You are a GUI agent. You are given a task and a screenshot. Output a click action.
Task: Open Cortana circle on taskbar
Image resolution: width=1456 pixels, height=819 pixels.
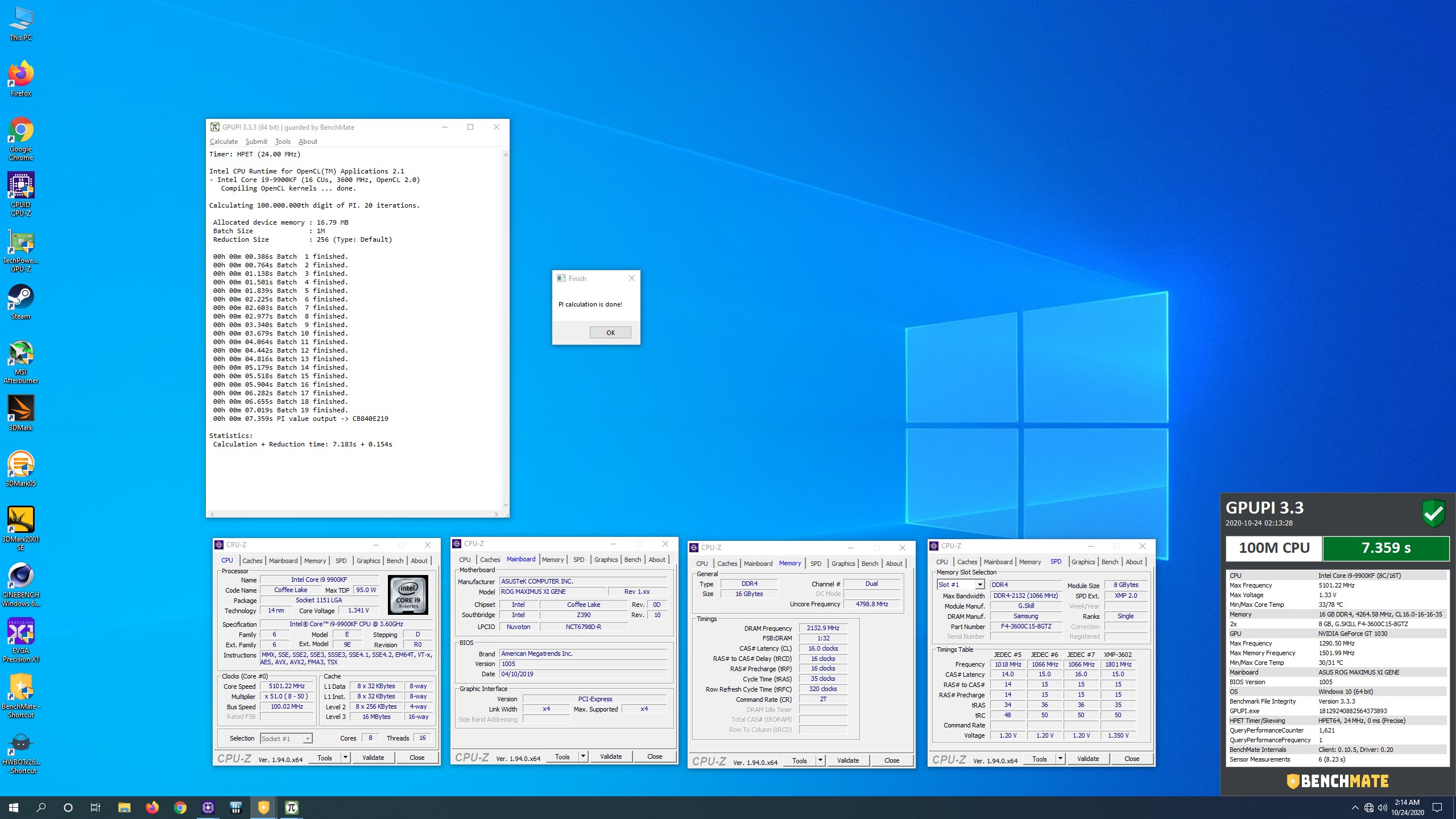click(68, 808)
